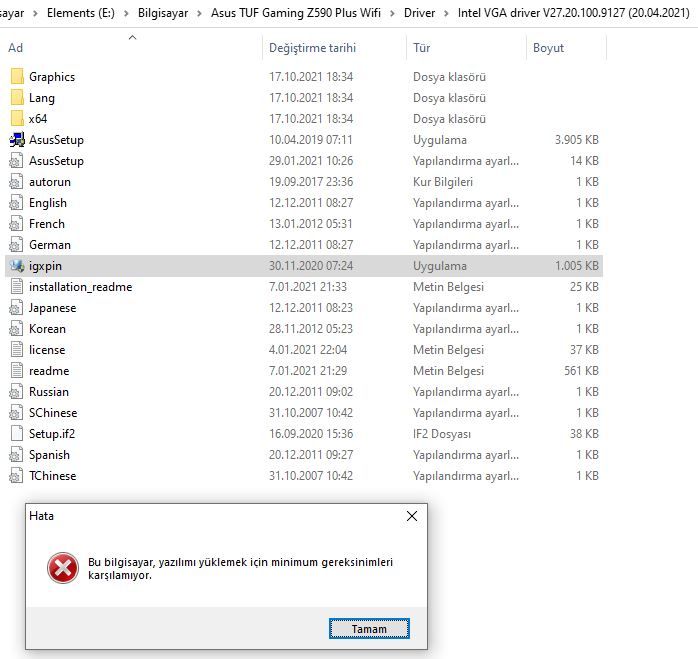Click Kur Bilgileri type of autorun
The height and width of the screenshot is (659, 698).
[442, 182]
